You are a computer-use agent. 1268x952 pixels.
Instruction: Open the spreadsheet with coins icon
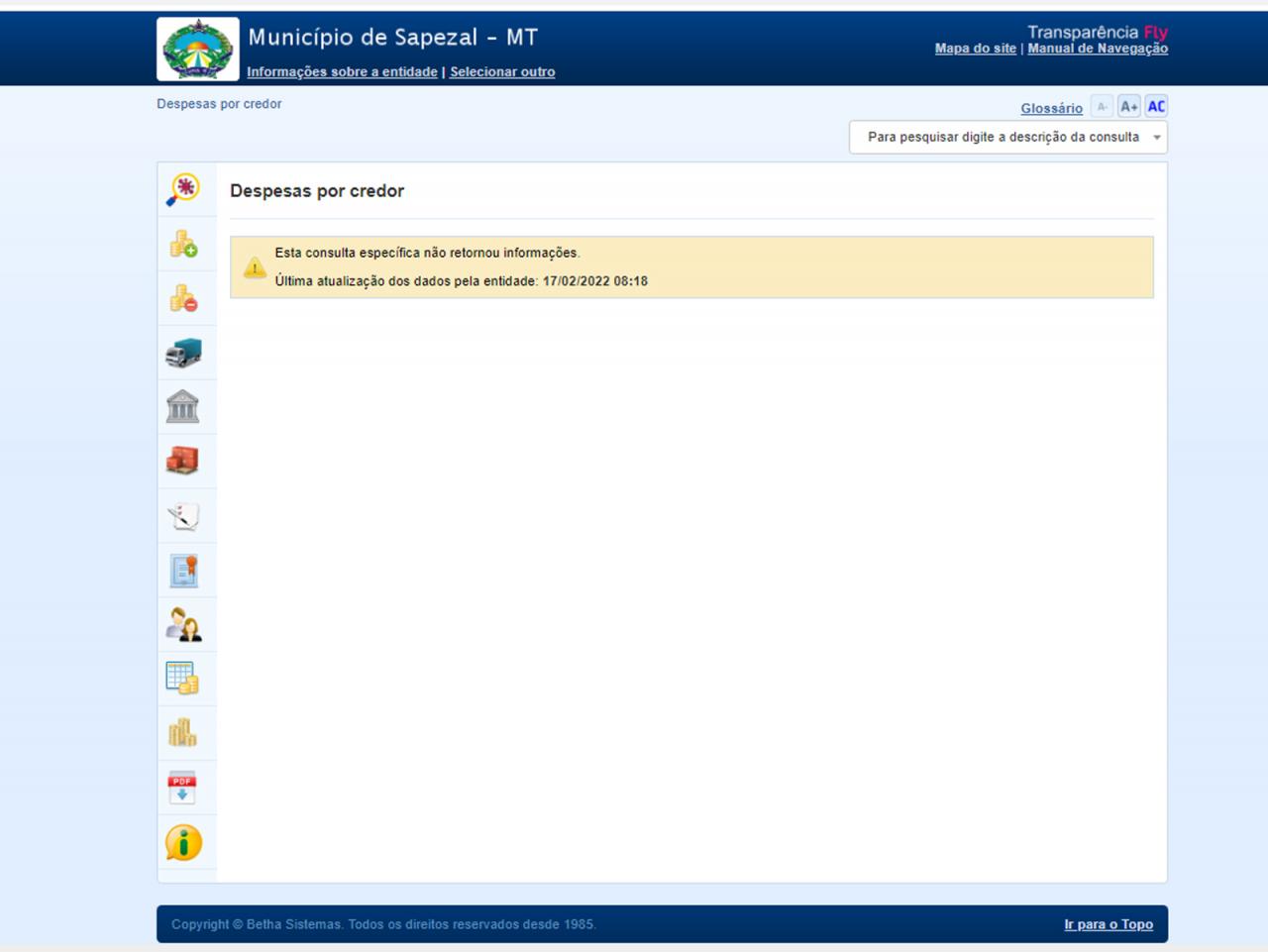click(183, 679)
